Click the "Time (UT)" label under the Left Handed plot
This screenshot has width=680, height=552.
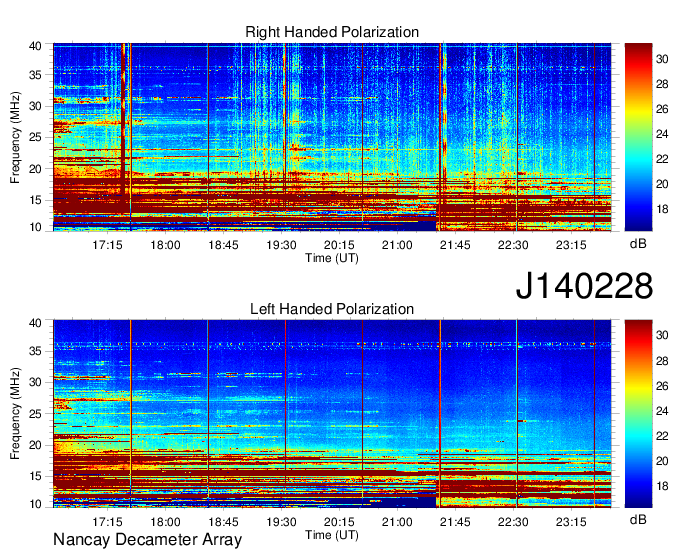click(x=332, y=535)
